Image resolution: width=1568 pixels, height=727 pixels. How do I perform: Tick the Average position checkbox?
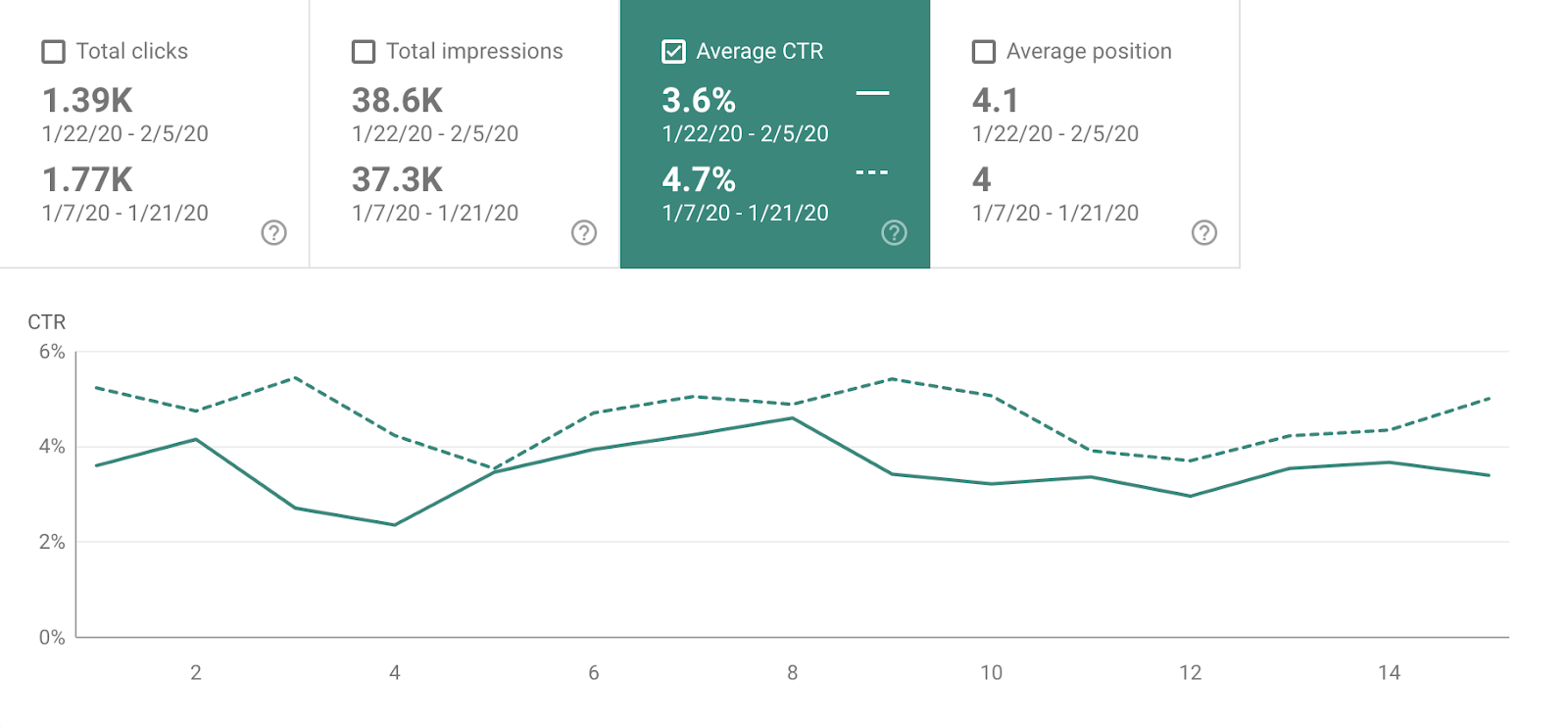coord(984,52)
